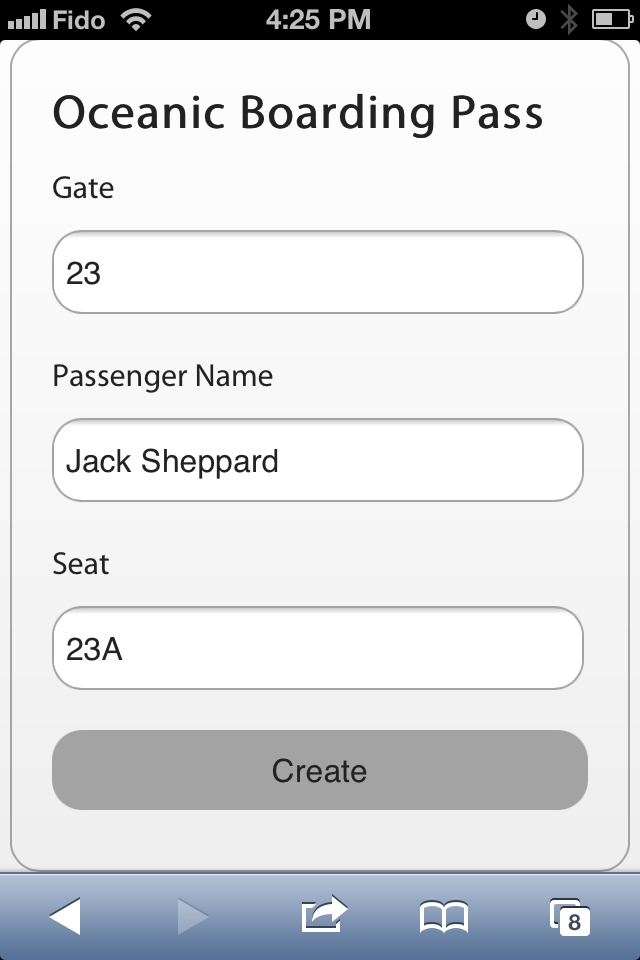Screen dimensions: 640x960
Task: Click the Seat field label
Action: pyautogui.click(x=81, y=564)
